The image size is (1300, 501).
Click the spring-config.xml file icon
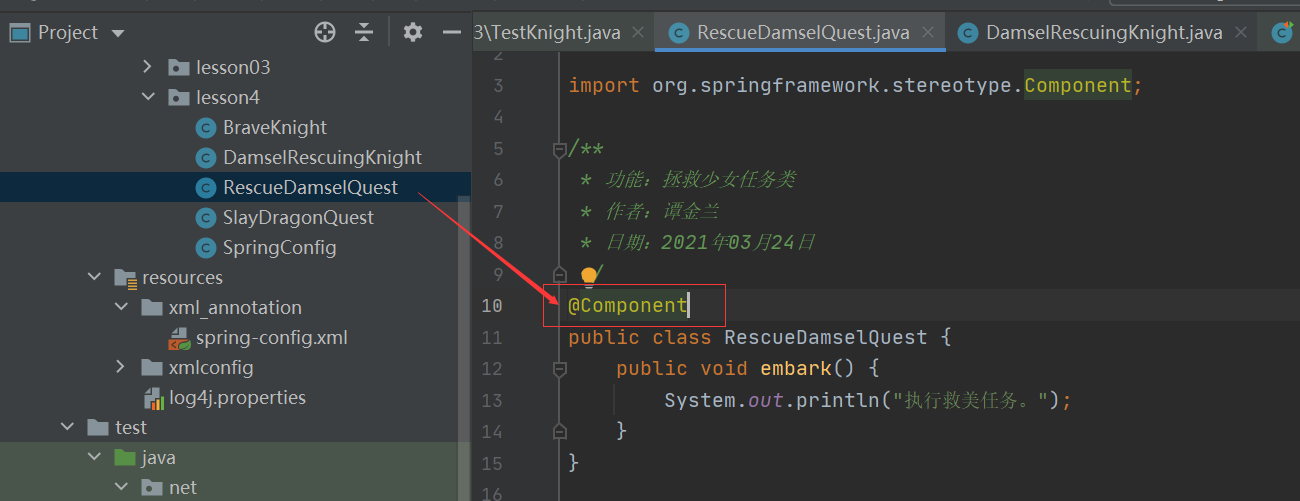(179, 337)
